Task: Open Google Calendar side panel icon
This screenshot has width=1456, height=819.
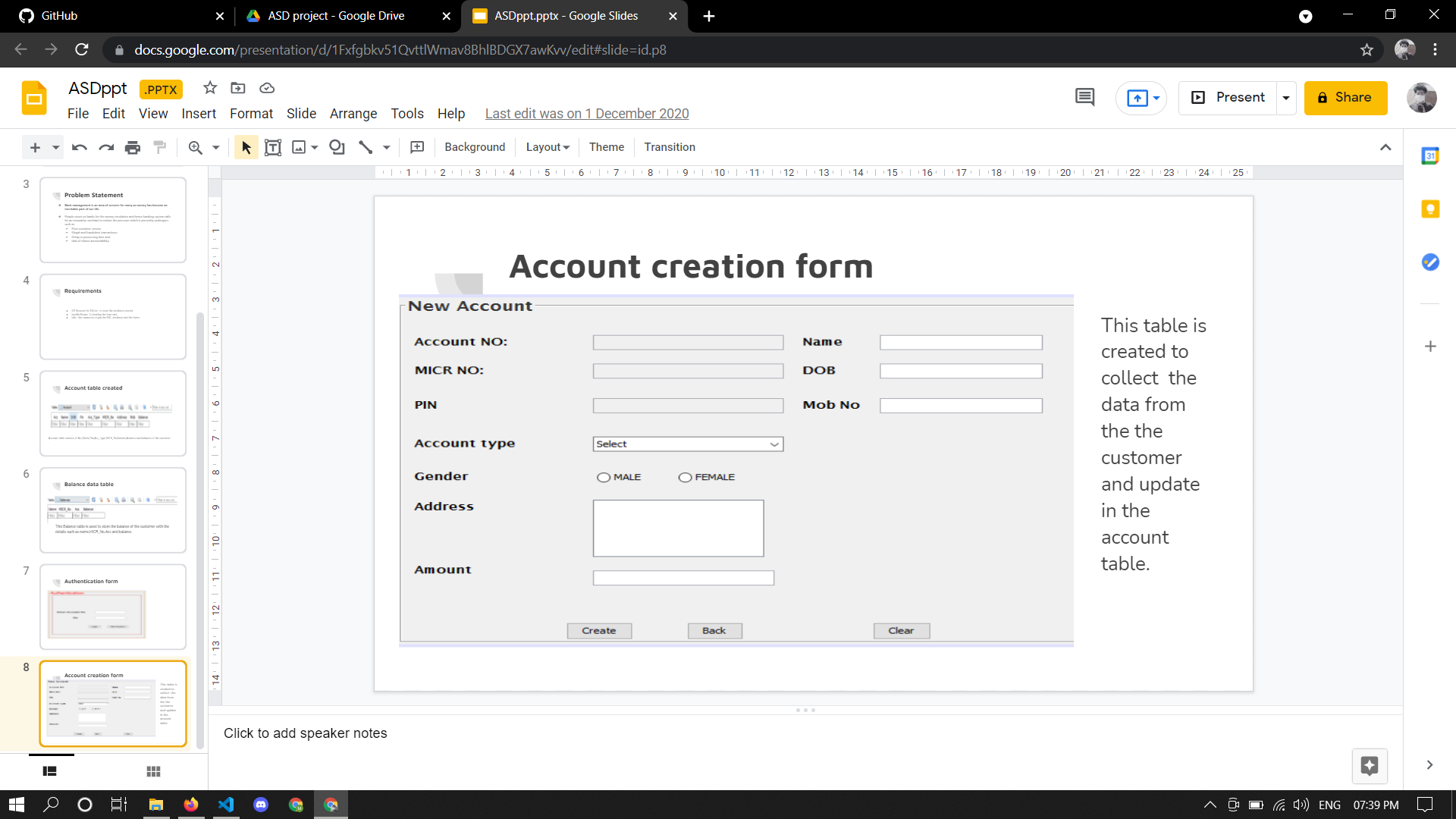Action: 1430,156
